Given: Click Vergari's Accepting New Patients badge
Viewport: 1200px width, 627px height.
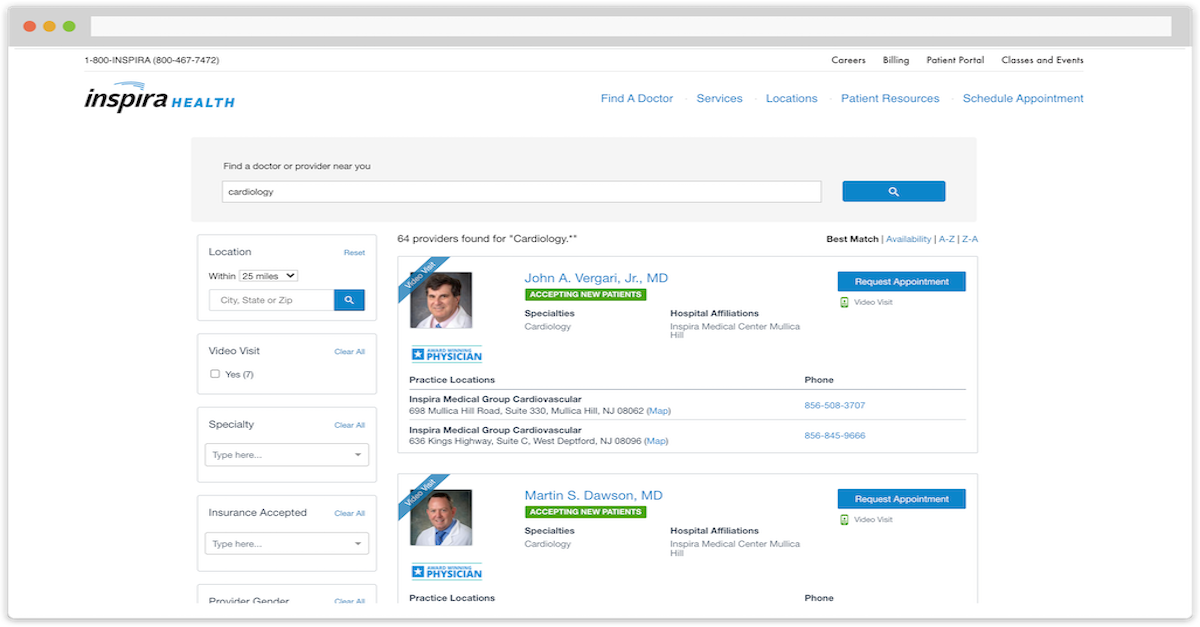Looking at the screenshot, I should [585, 295].
